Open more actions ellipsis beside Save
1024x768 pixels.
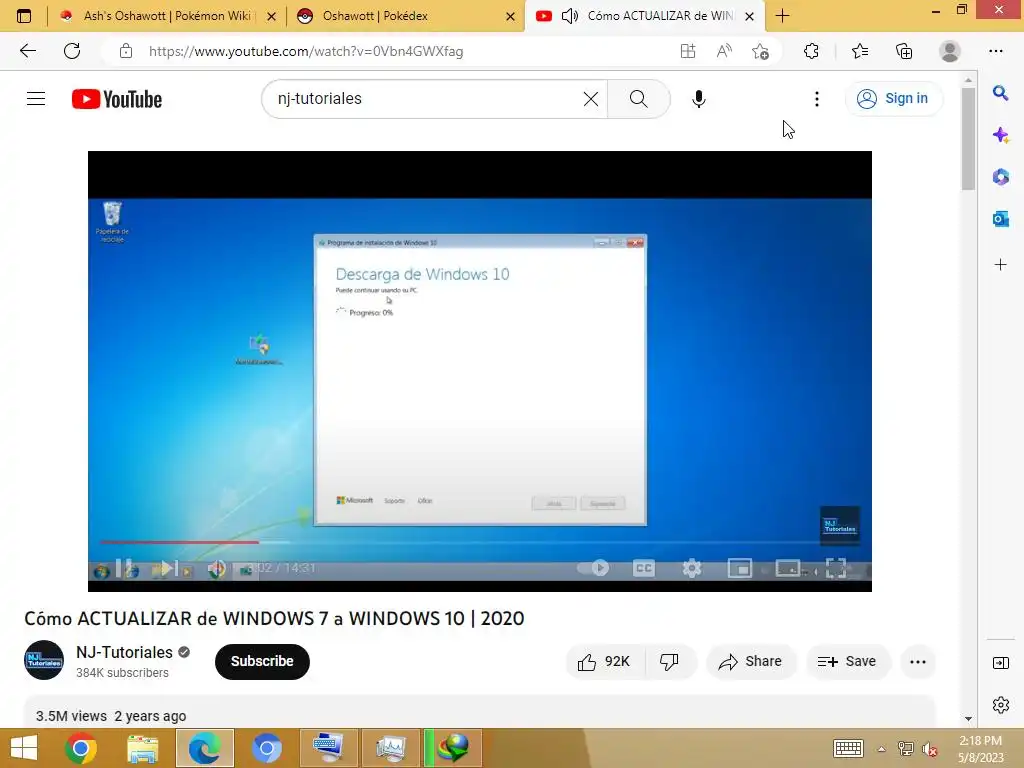click(x=918, y=662)
